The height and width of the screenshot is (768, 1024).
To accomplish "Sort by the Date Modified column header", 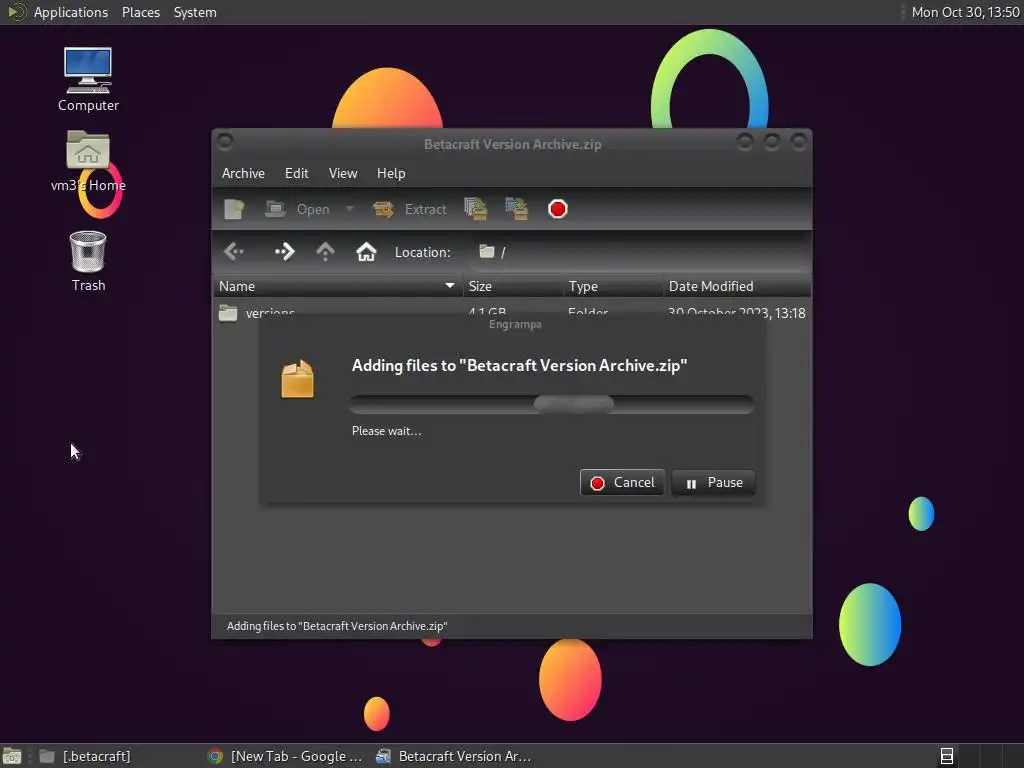I will pos(737,286).
